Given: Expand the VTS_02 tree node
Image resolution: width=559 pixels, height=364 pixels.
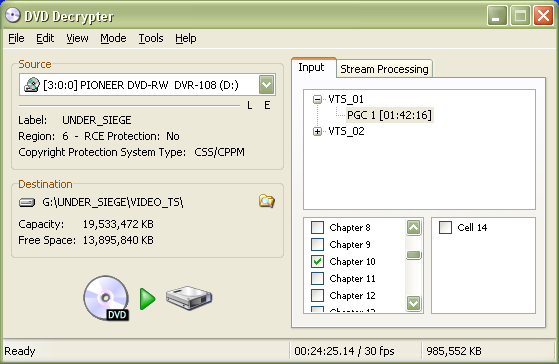Looking at the screenshot, I should (317, 132).
